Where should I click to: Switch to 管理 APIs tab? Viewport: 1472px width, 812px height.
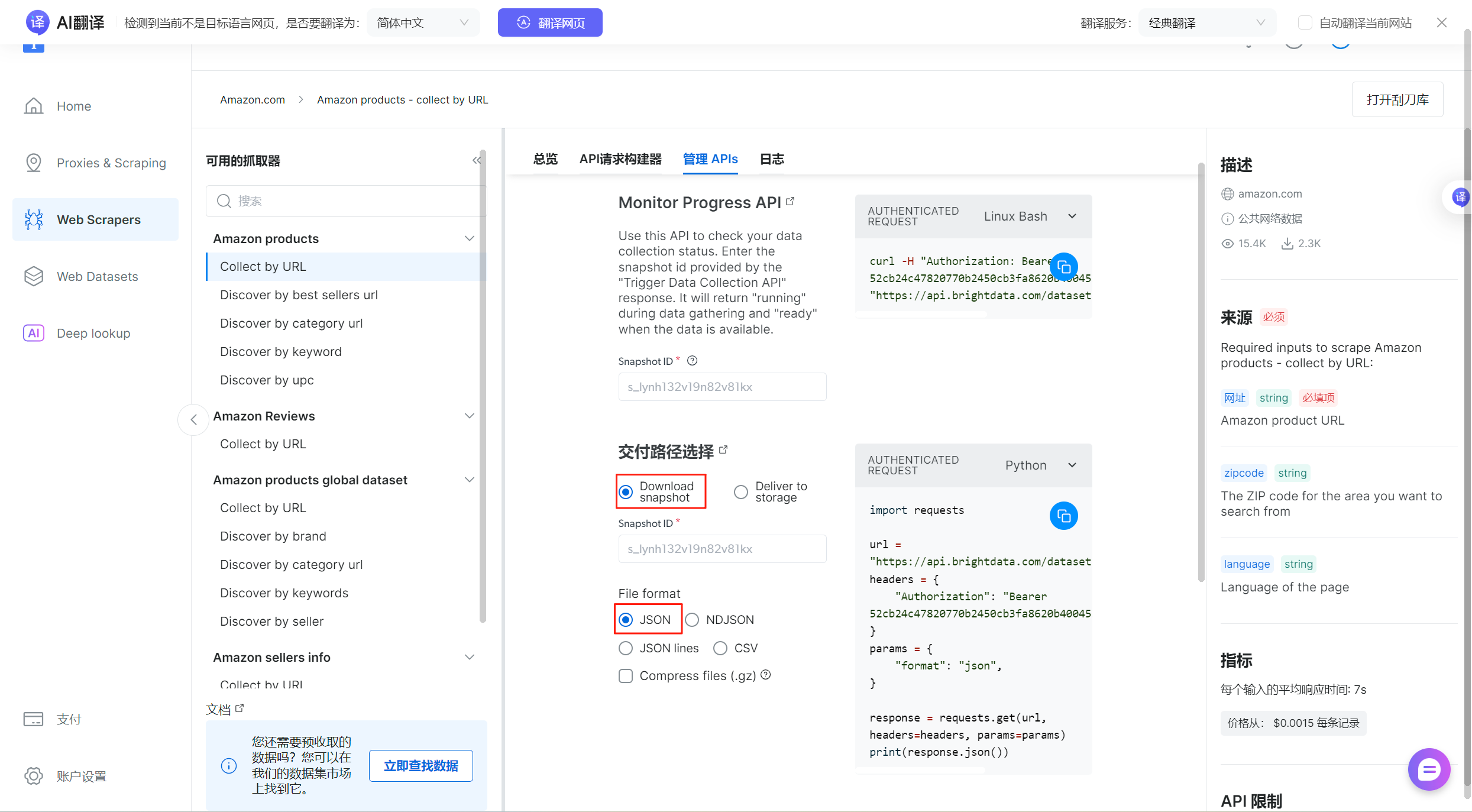710,159
